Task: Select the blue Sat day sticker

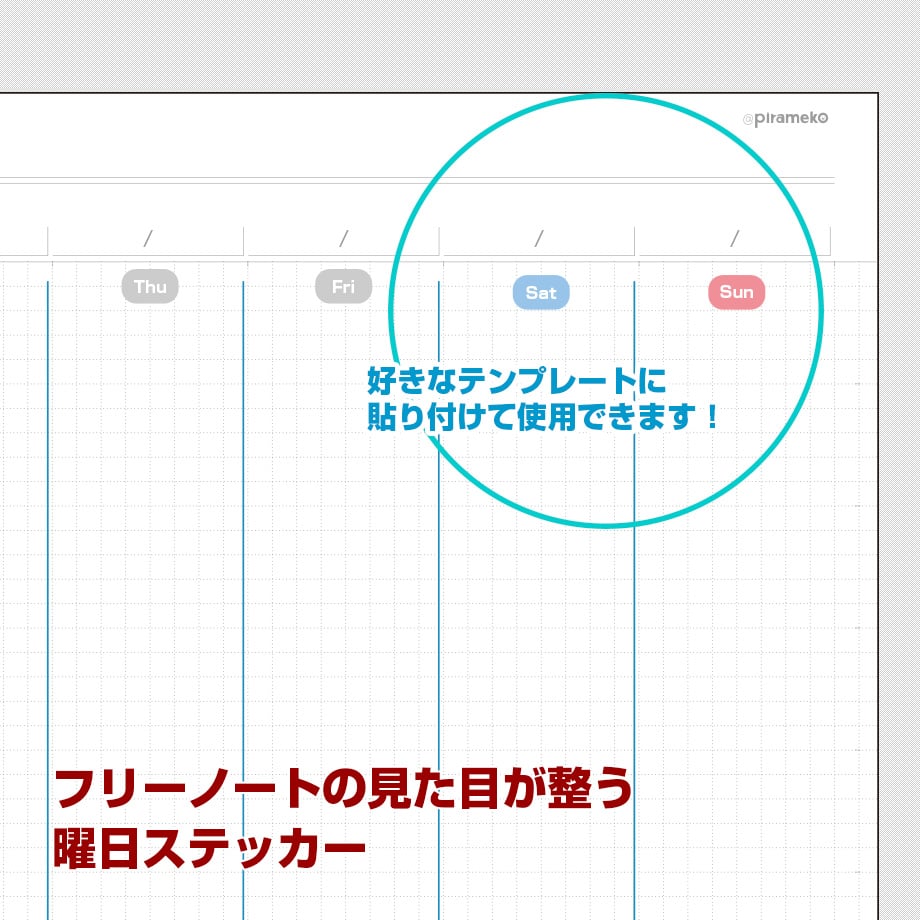Action: [x=540, y=292]
